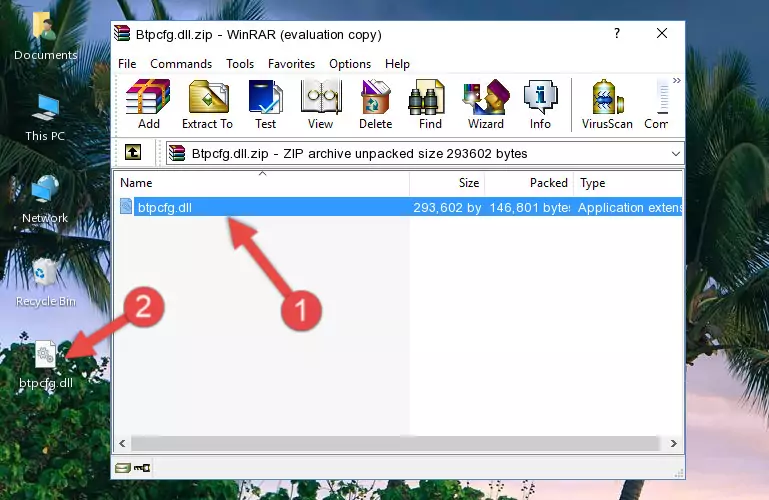Click the 146,801 packed size cell
The width and height of the screenshot is (769, 500).
530,208
